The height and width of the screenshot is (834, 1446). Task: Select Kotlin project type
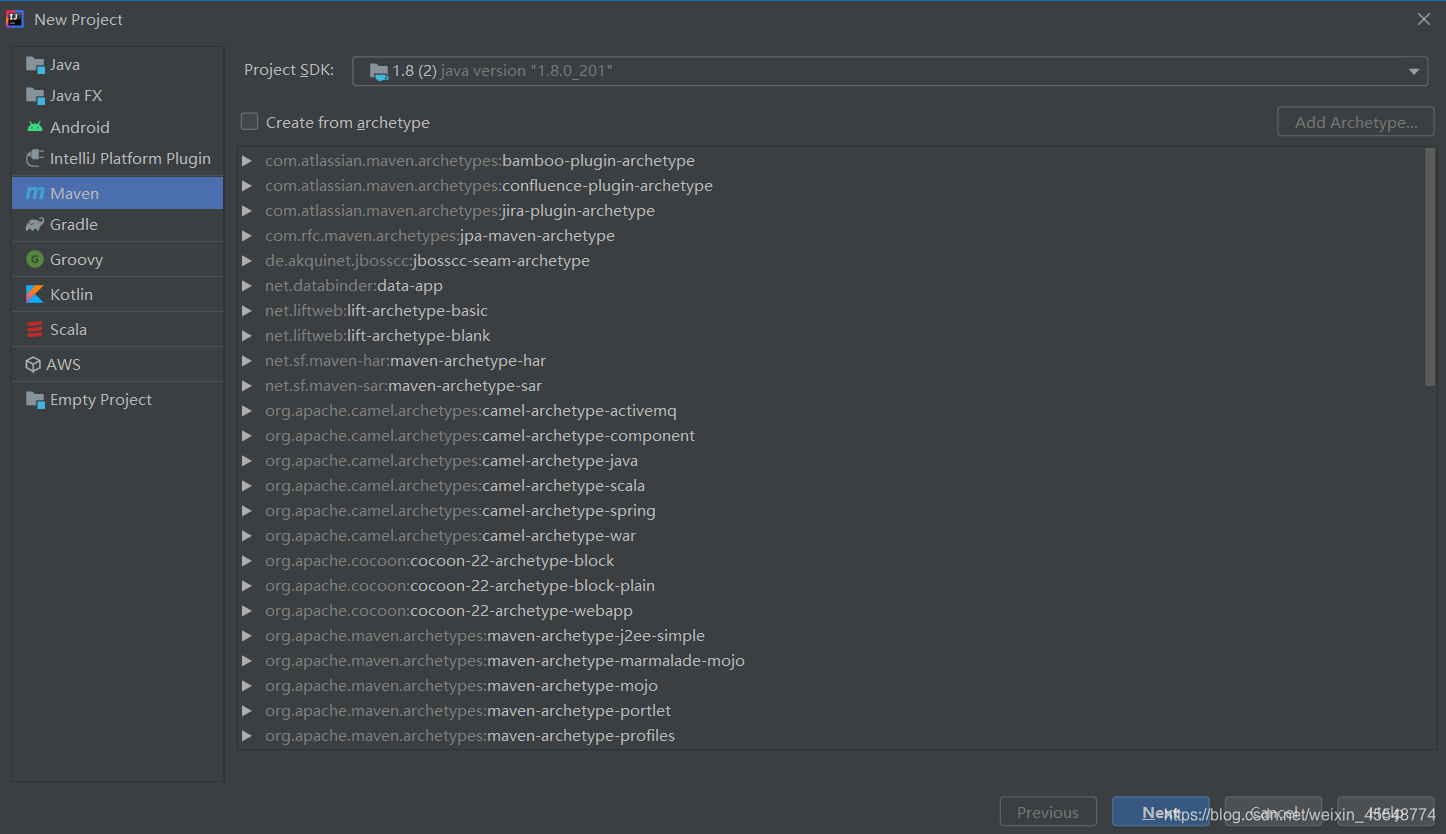coord(118,295)
